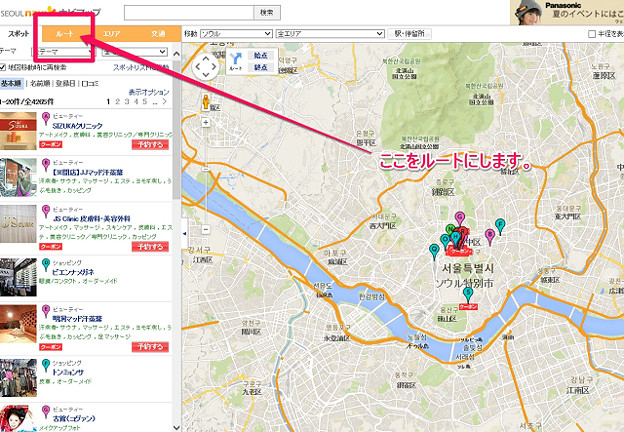Click the クーポン badge on JS Clinic listing
Image resolution: width=624 pixels, height=432 pixels.
click(51, 247)
